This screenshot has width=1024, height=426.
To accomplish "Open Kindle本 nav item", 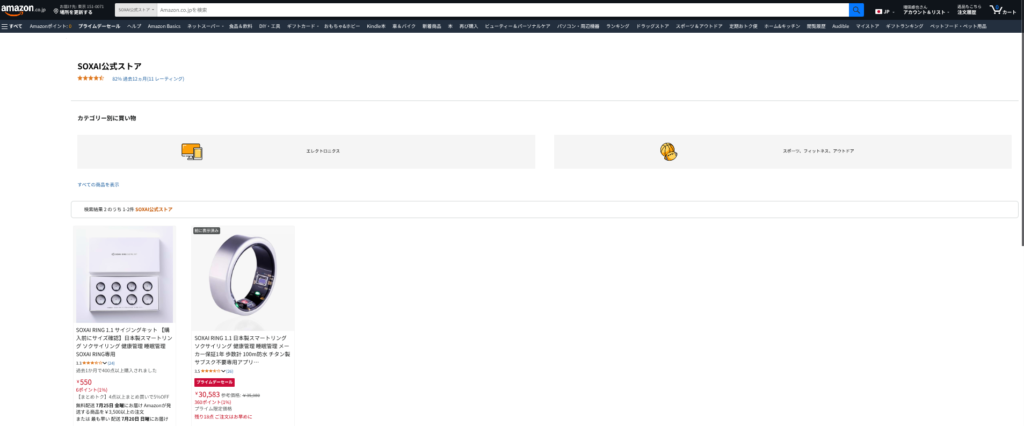I will tap(376, 26).
